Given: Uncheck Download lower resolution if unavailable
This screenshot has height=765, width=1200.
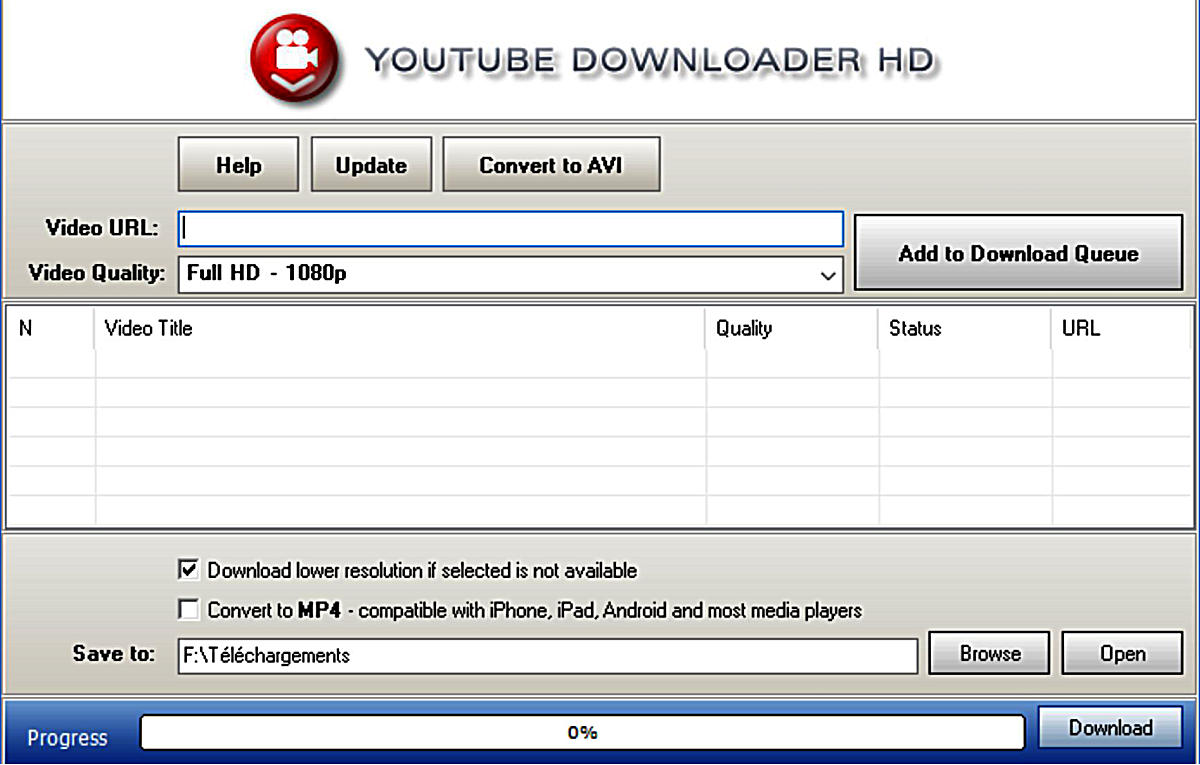Looking at the screenshot, I should (x=188, y=570).
